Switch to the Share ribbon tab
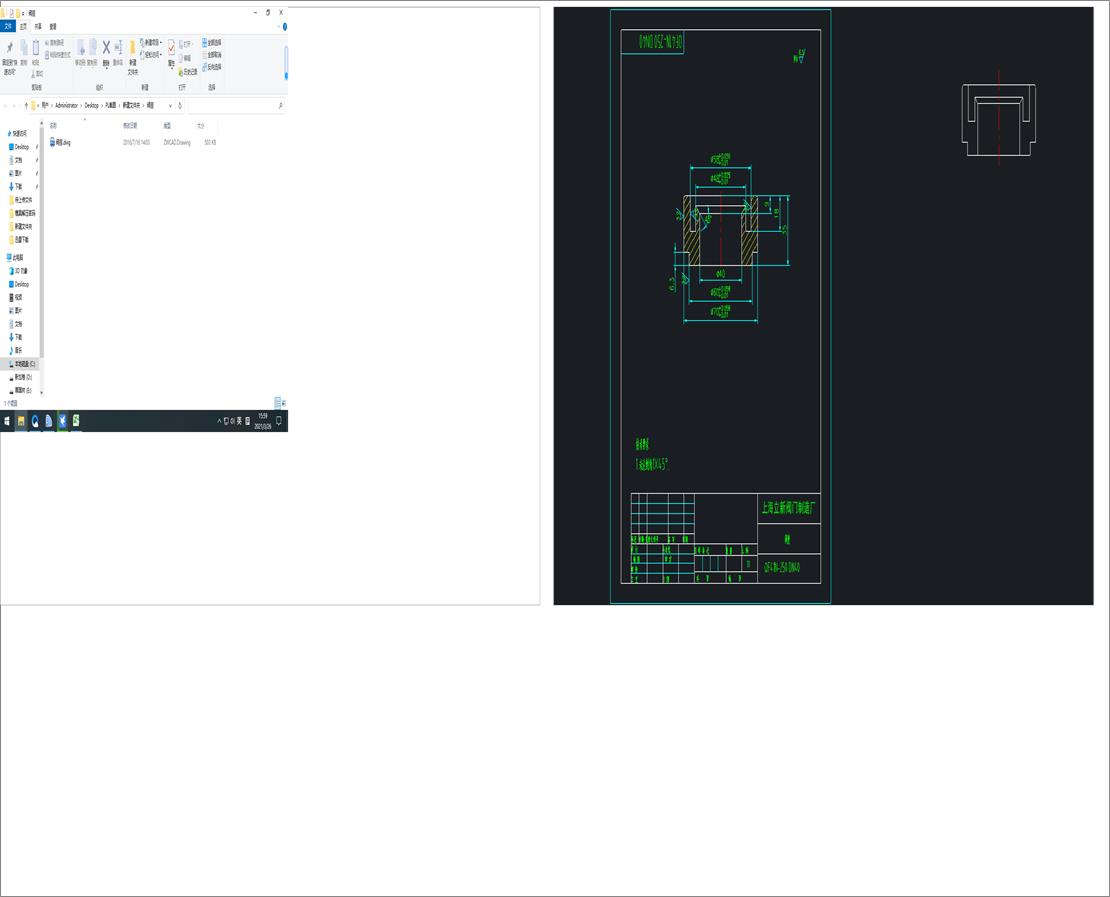Image resolution: width=1110 pixels, height=897 pixels. (38, 26)
